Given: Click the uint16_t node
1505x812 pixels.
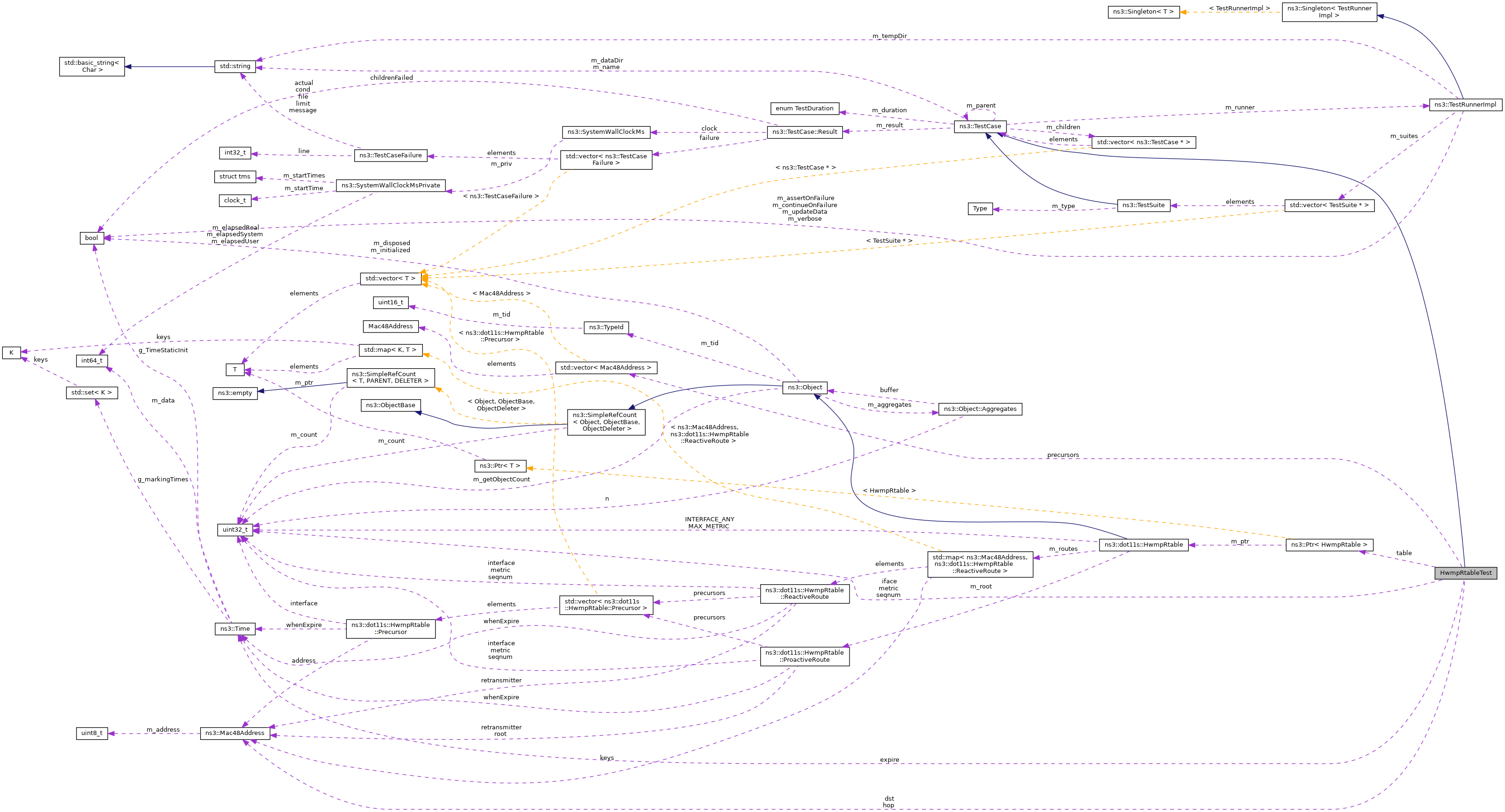Looking at the screenshot, I should click(390, 302).
